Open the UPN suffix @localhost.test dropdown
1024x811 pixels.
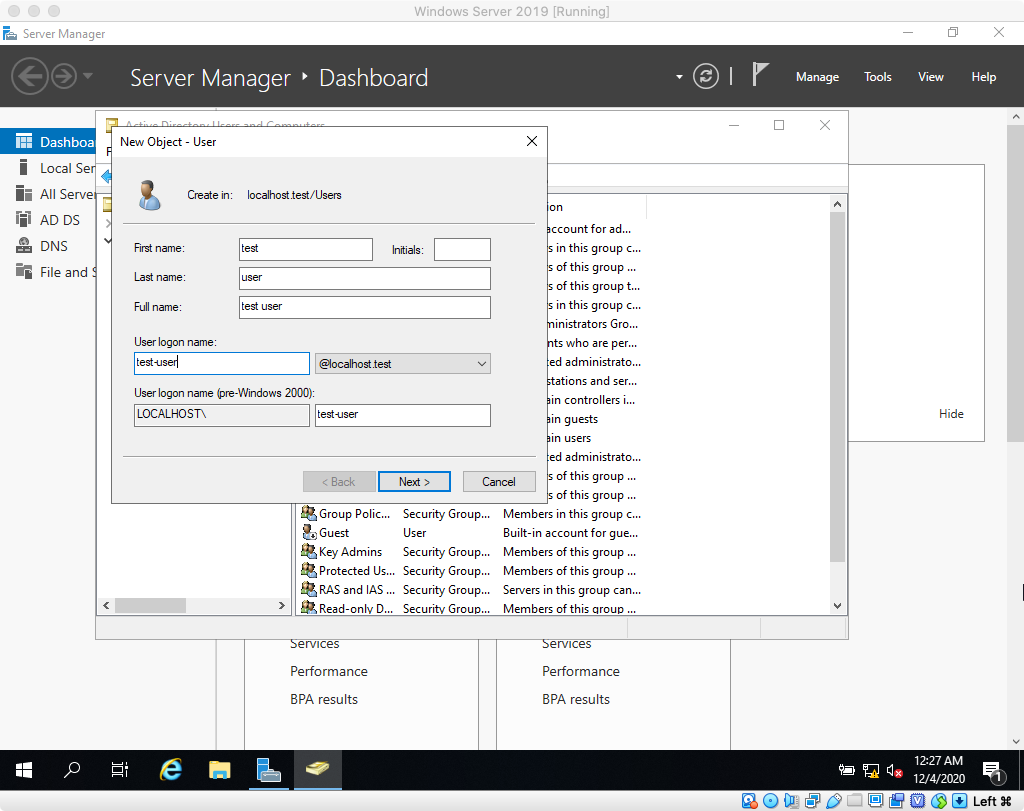click(x=402, y=364)
